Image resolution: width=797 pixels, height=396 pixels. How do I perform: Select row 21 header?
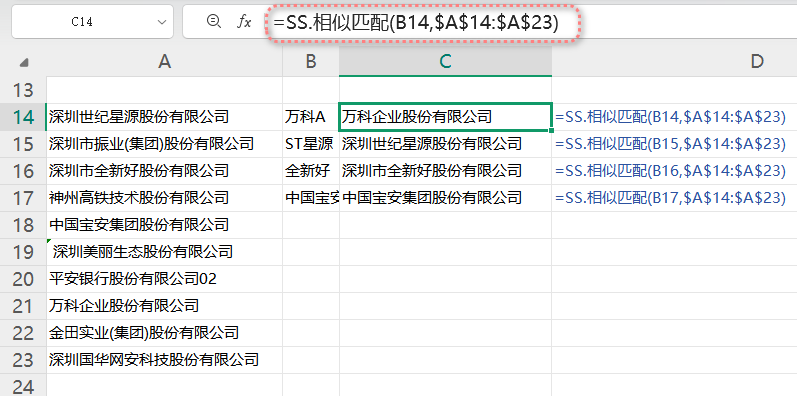23,306
